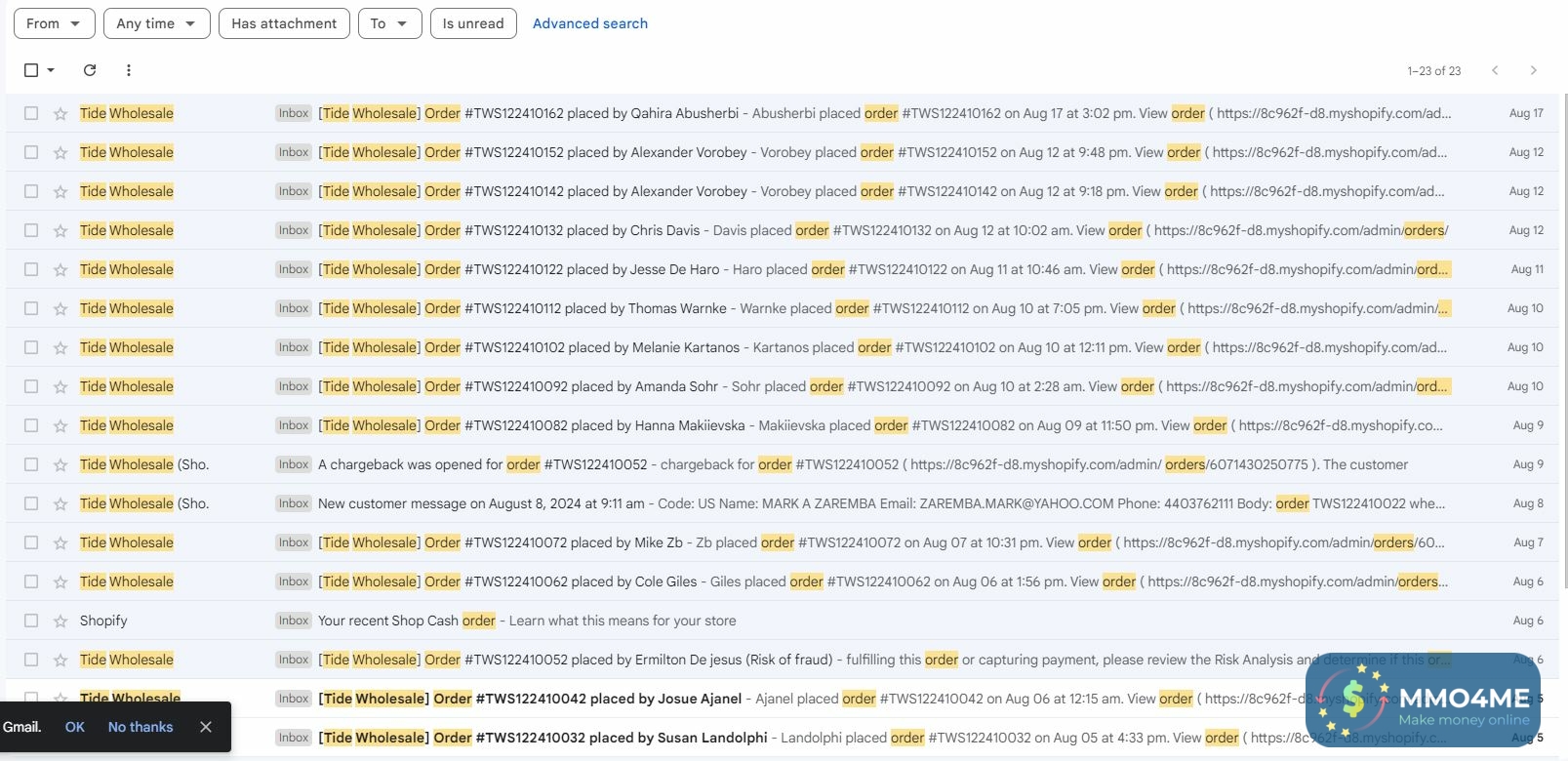Click the Inbox label on Shopify email
1568x761 pixels.
(x=293, y=621)
